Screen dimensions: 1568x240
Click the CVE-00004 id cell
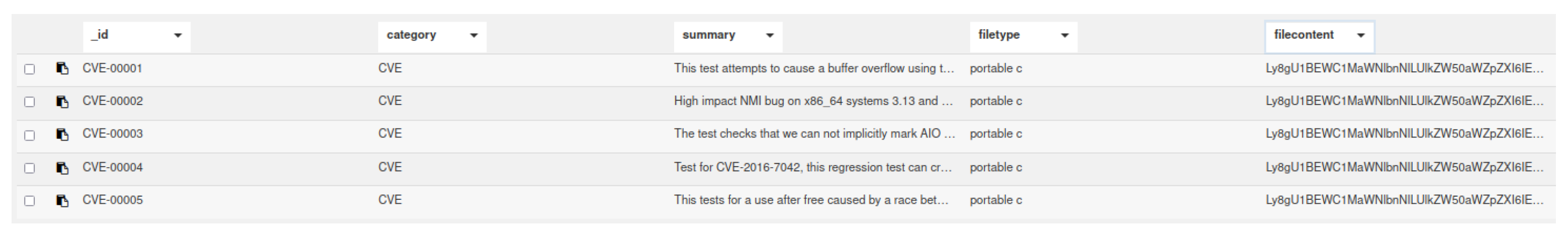pos(113,167)
